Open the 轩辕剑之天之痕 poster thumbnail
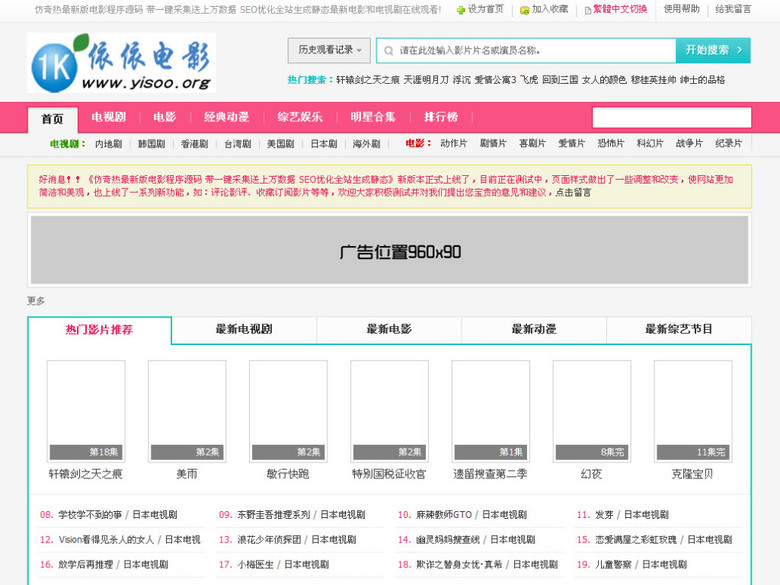The image size is (780, 585). (86, 411)
